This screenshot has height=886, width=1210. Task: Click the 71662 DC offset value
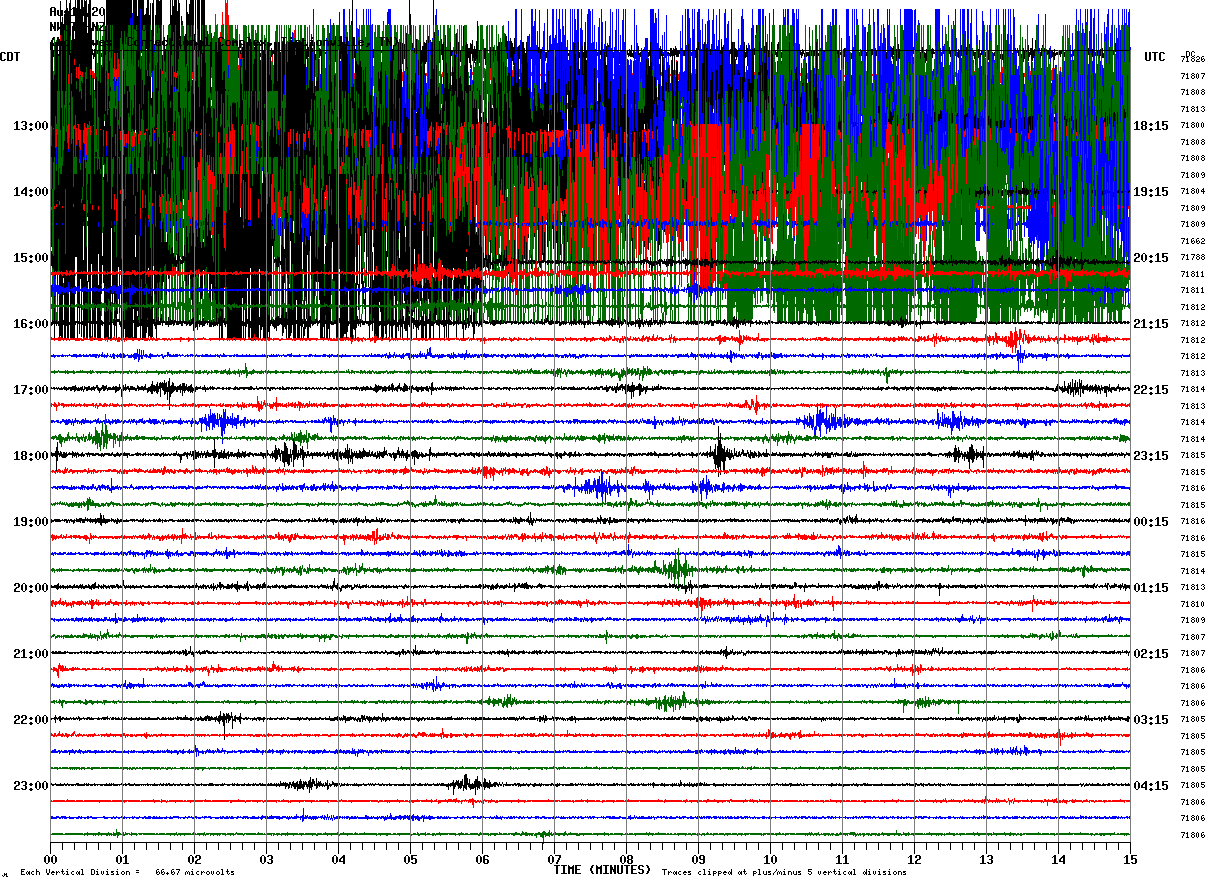coord(1192,241)
